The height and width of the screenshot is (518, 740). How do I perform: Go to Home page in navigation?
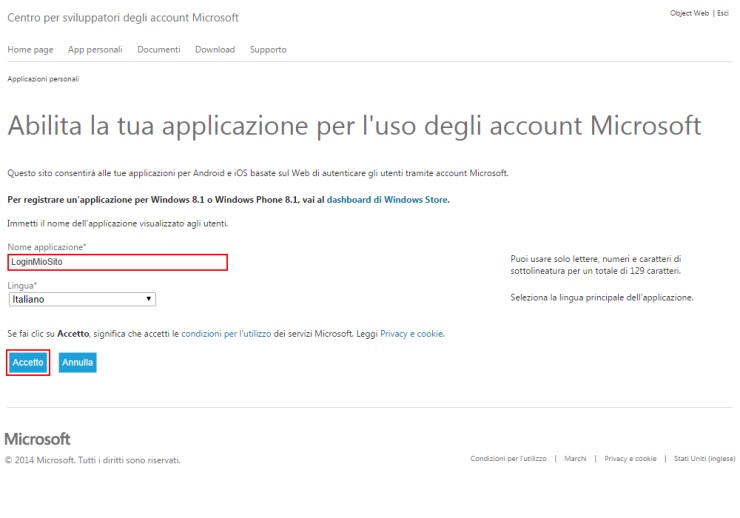coord(30,50)
